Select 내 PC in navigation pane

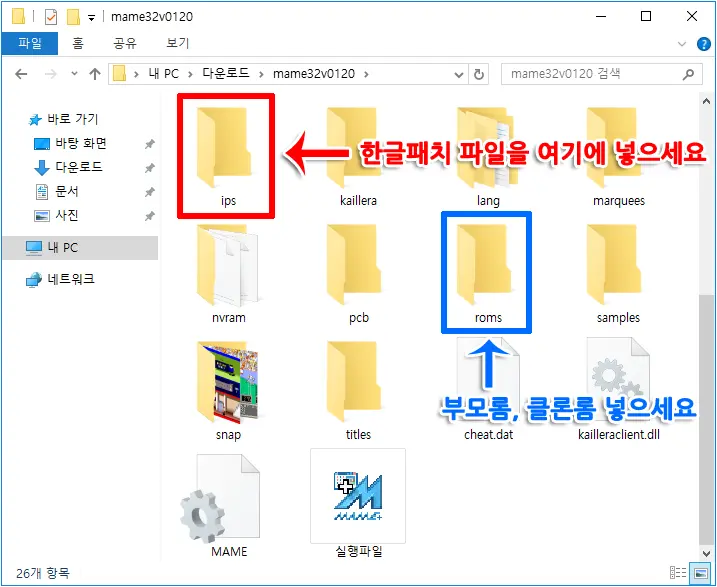80,247
